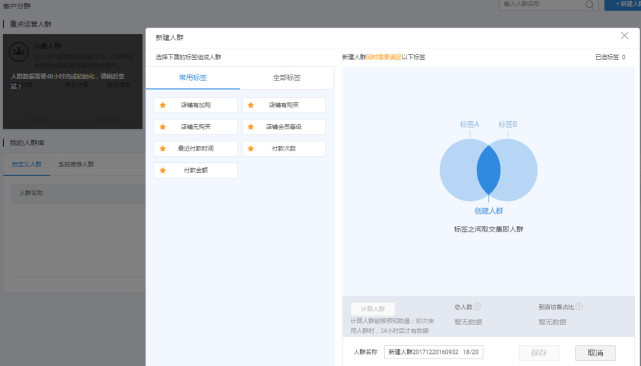Click the search magnifier icon at top
This screenshot has width=641, height=366.
(589, 4)
